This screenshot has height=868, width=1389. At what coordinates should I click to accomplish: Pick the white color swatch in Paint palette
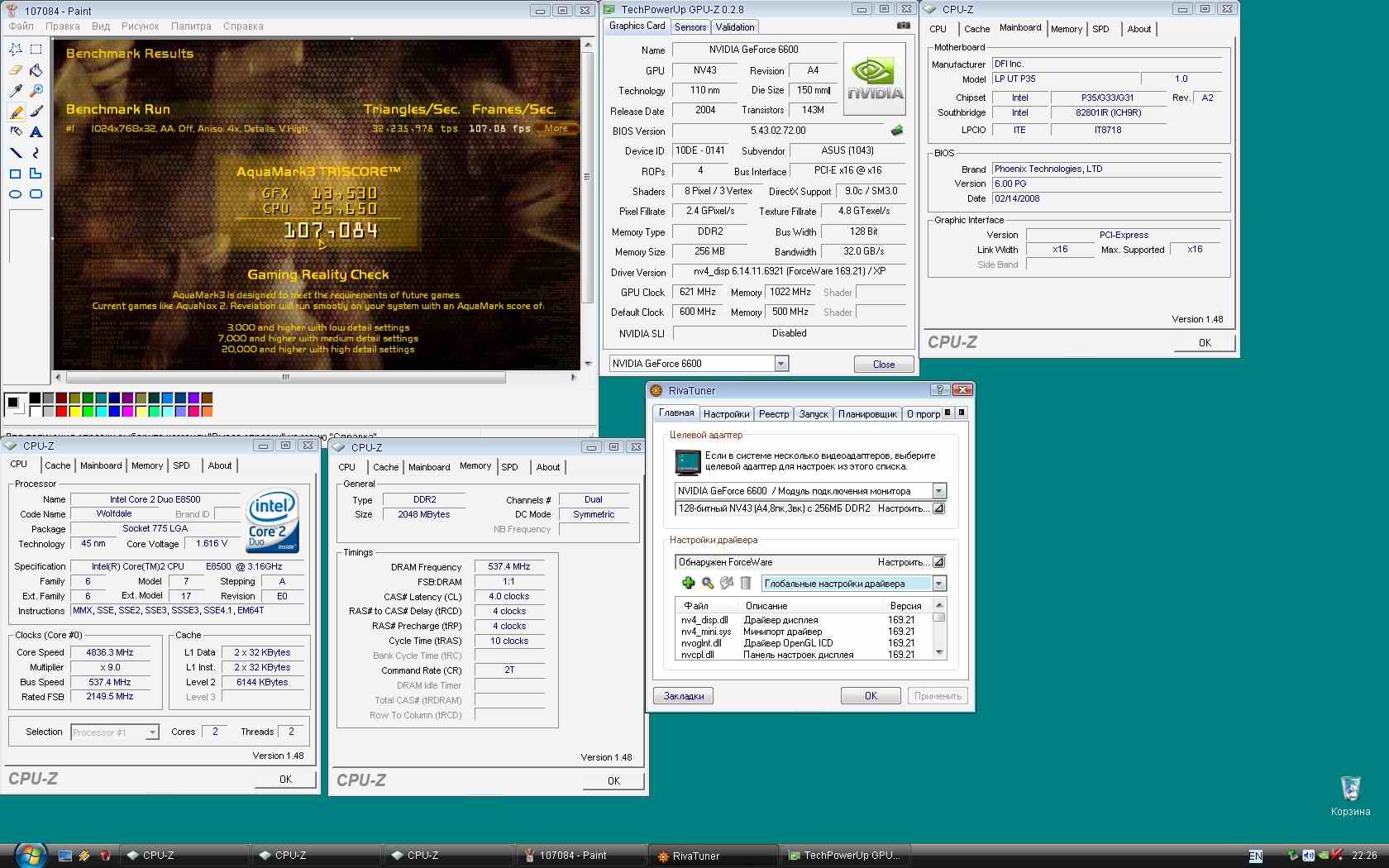[x=36, y=411]
